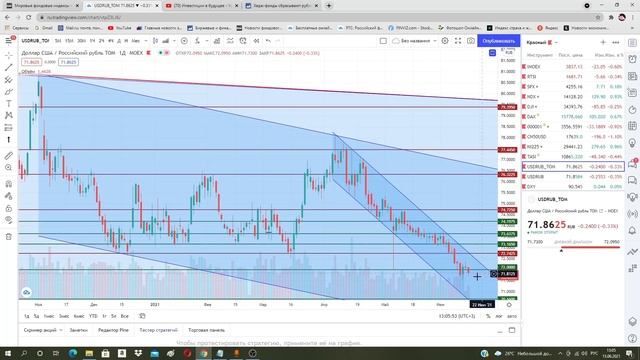Open the chart layout selector square
The width and height of the screenshot is (640, 360).
coord(383,41)
